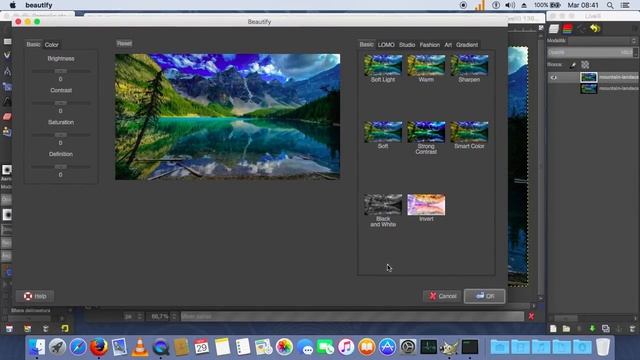Apply the Smart Color effect thumbnail
The width and height of the screenshot is (640, 360).
click(469, 132)
